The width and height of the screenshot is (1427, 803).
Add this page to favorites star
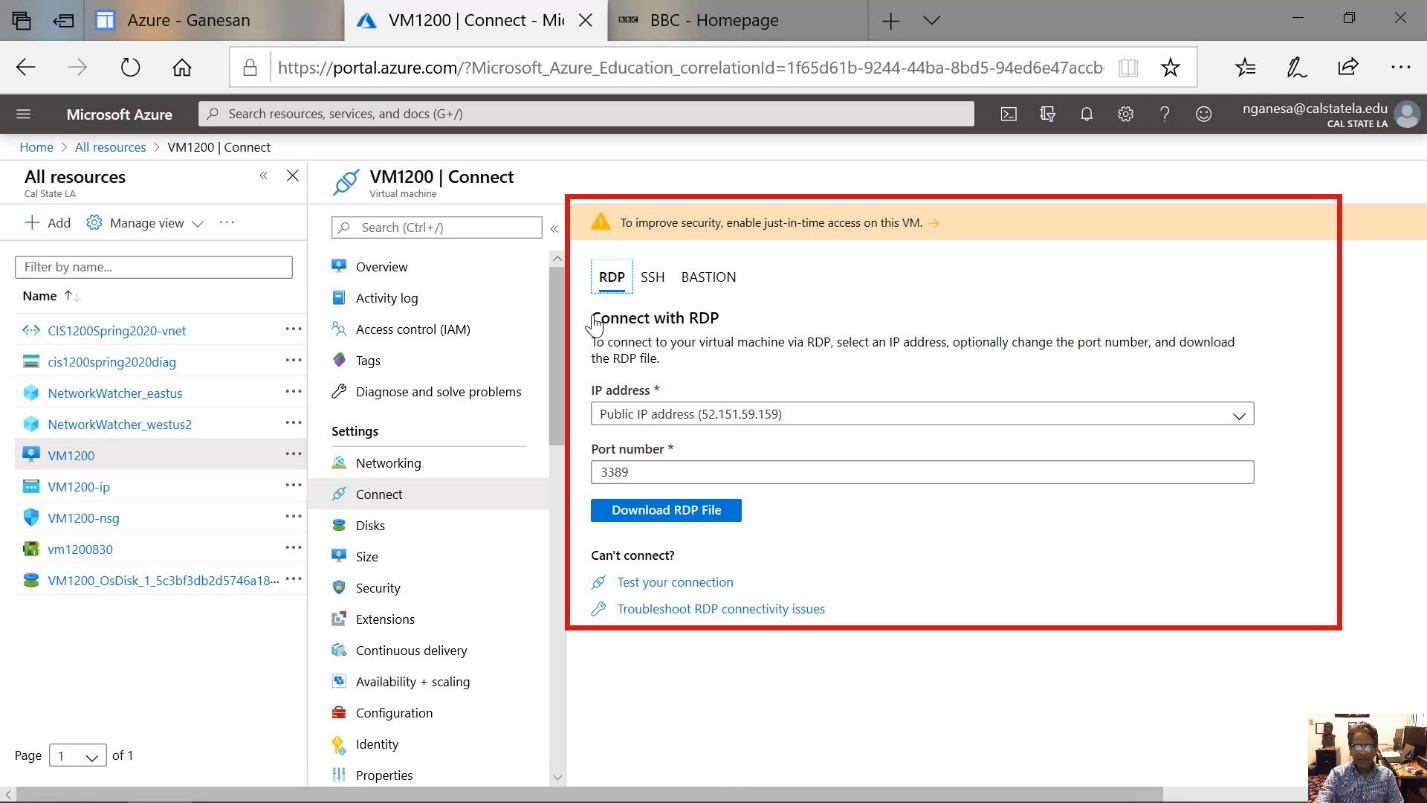pos(1170,67)
